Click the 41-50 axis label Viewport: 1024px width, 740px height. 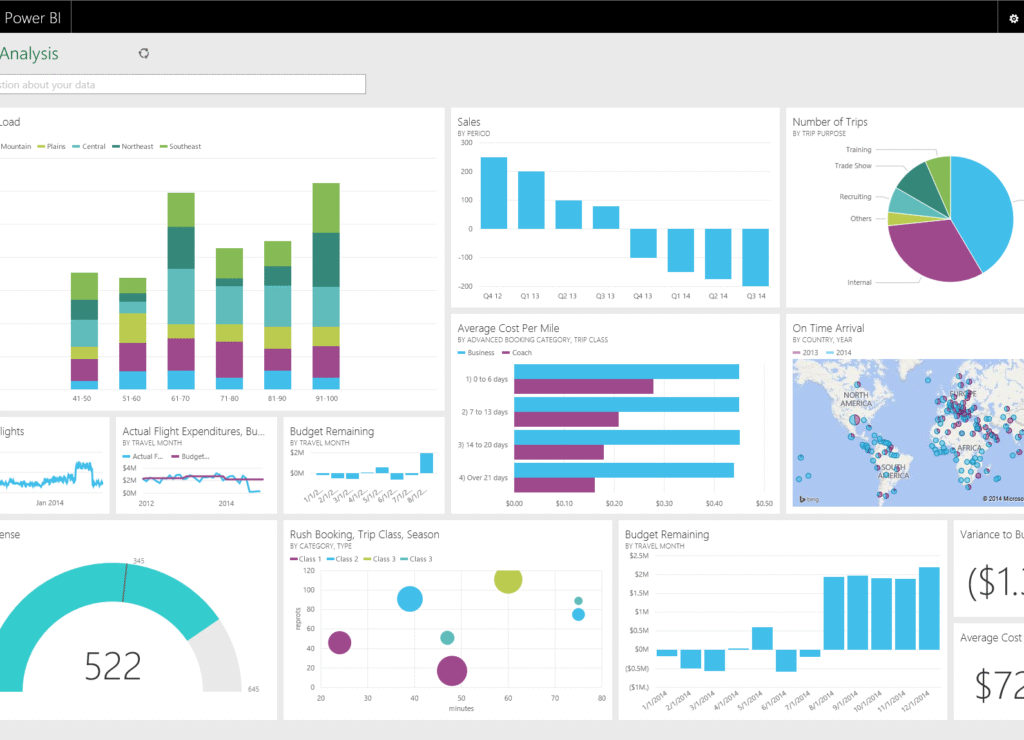coord(82,398)
